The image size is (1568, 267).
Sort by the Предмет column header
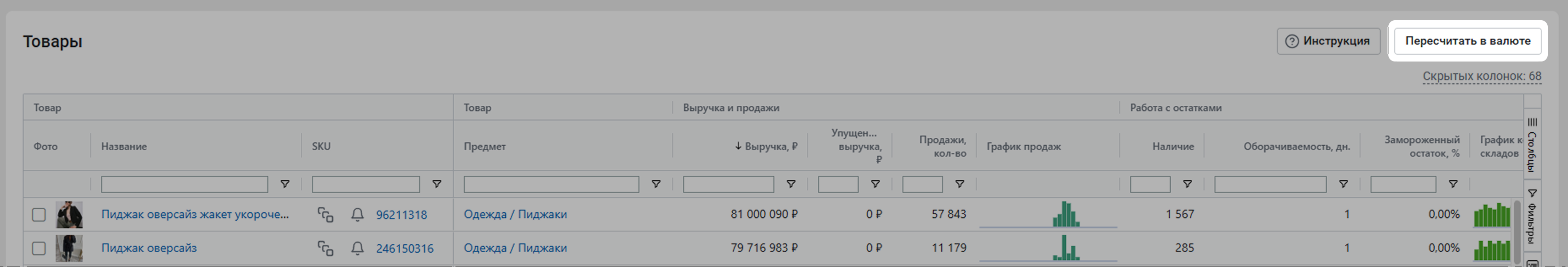pyautogui.click(x=485, y=146)
